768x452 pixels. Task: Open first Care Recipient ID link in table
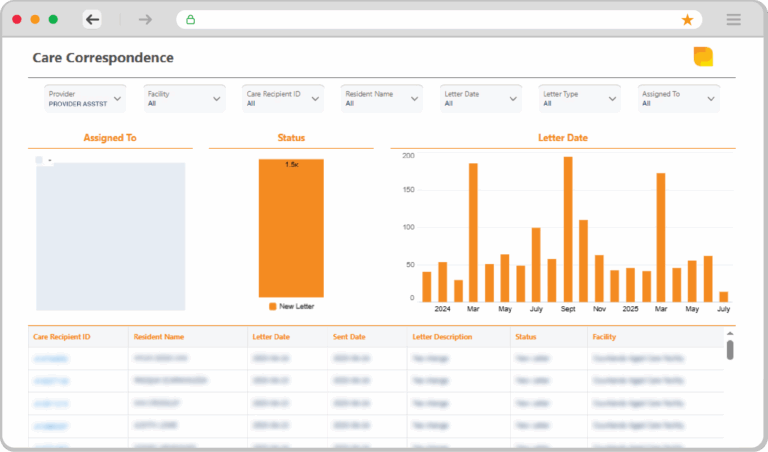coord(51,358)
